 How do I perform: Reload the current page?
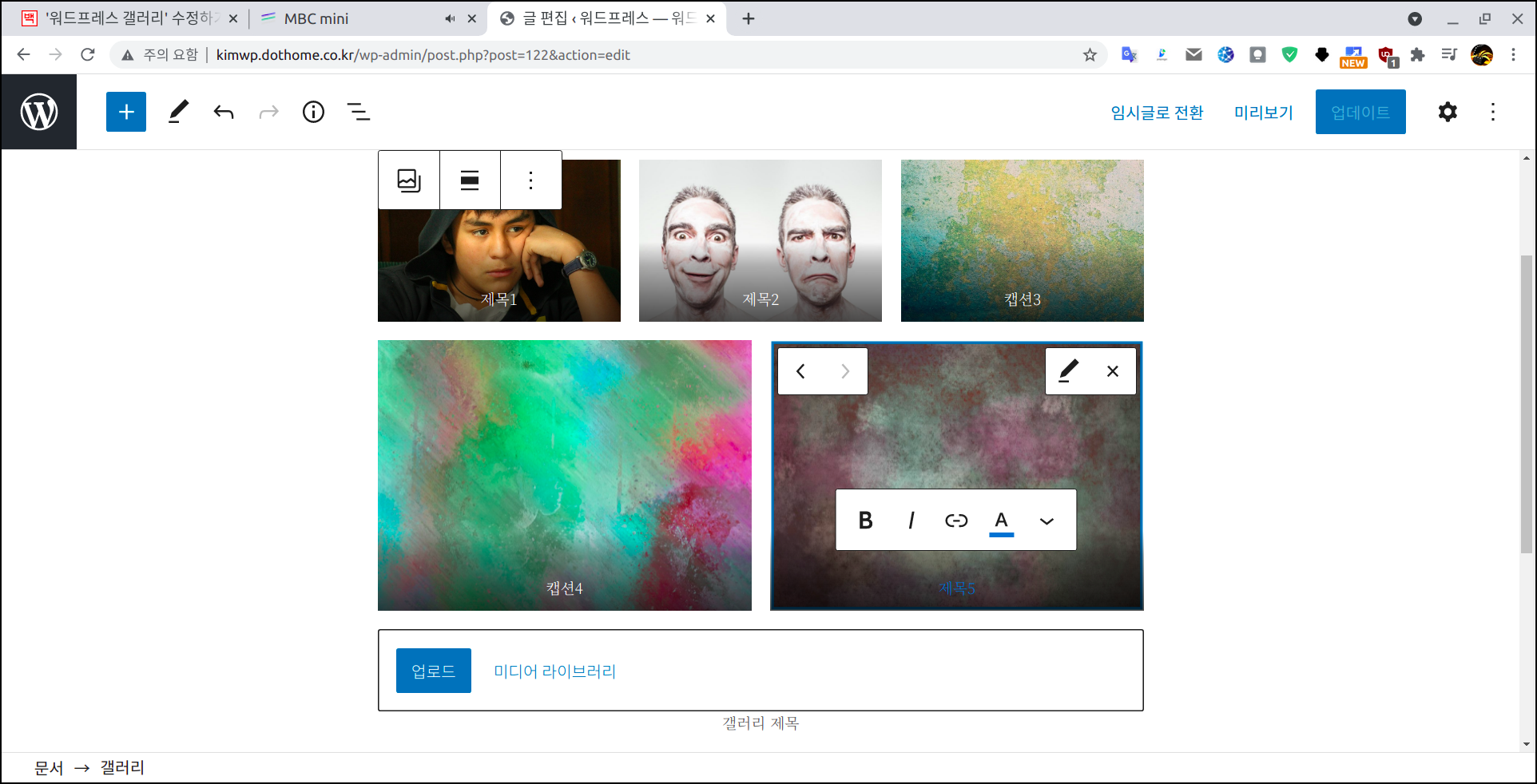coord(88,54)
